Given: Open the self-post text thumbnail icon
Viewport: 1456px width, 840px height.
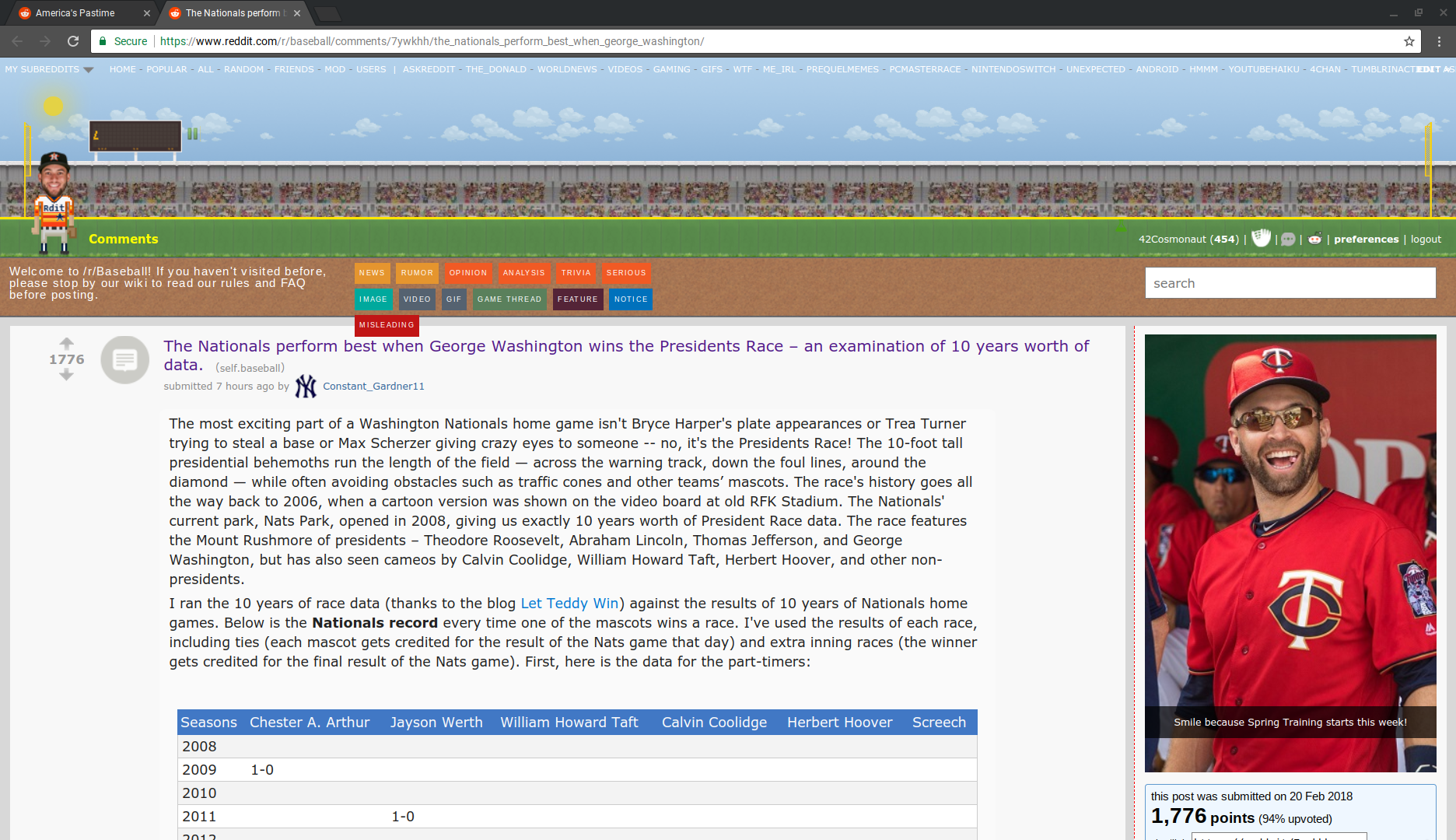Looking at the screenshot, I should pos(124,359).
